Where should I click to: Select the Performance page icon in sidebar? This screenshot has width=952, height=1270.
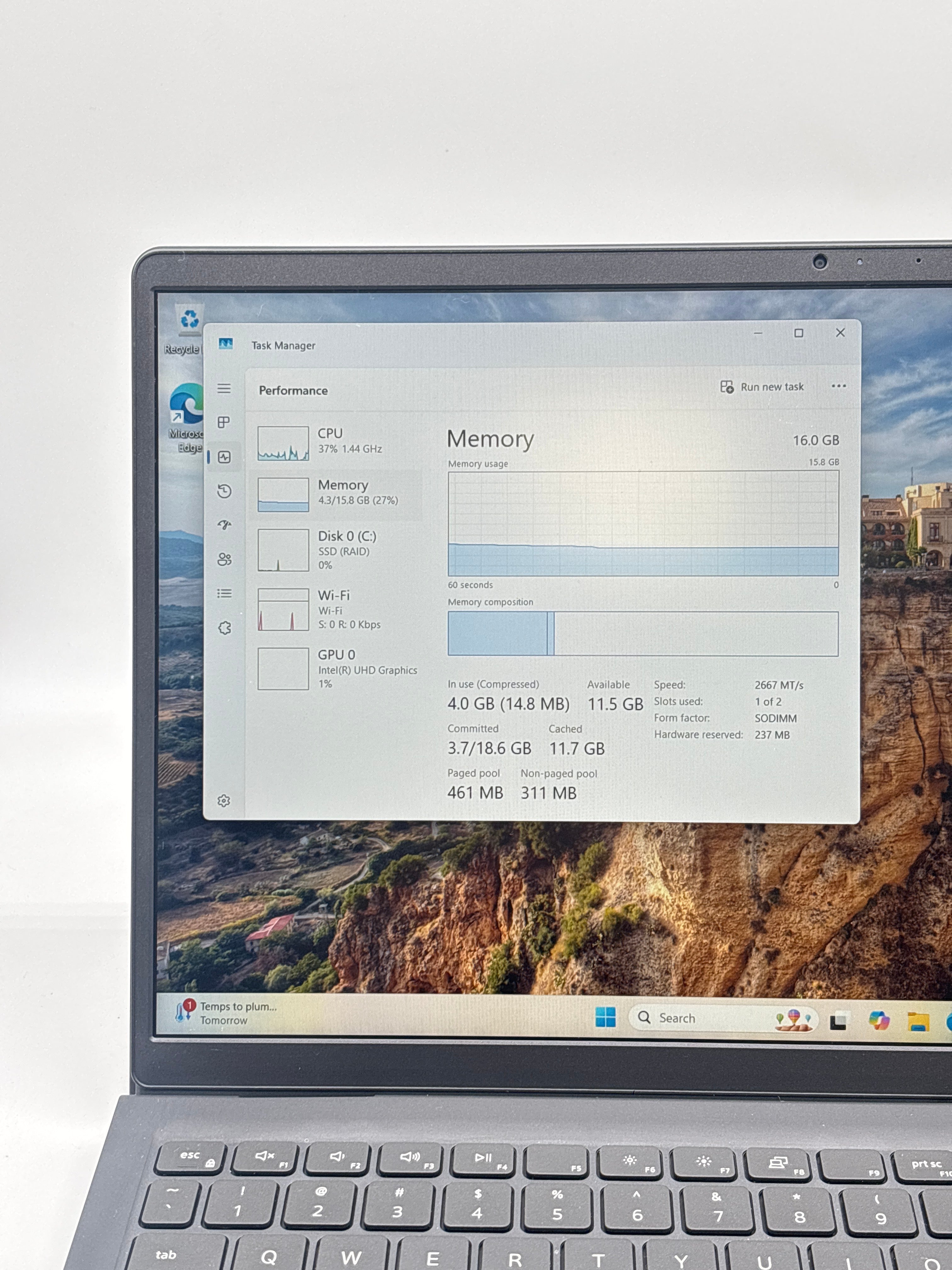pos(224,457)
